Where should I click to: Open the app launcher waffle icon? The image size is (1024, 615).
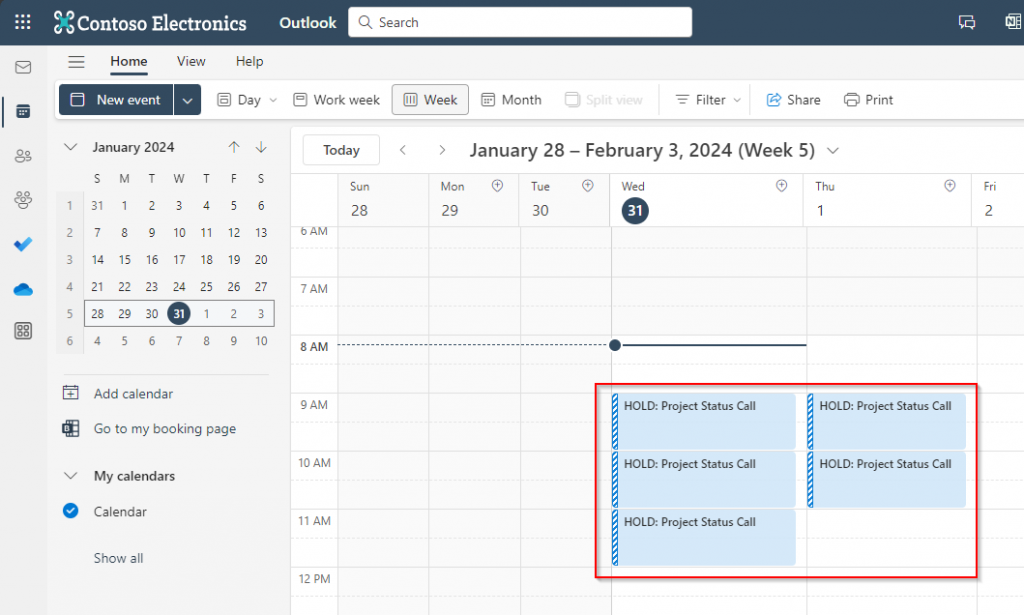[x=22, y=22]
